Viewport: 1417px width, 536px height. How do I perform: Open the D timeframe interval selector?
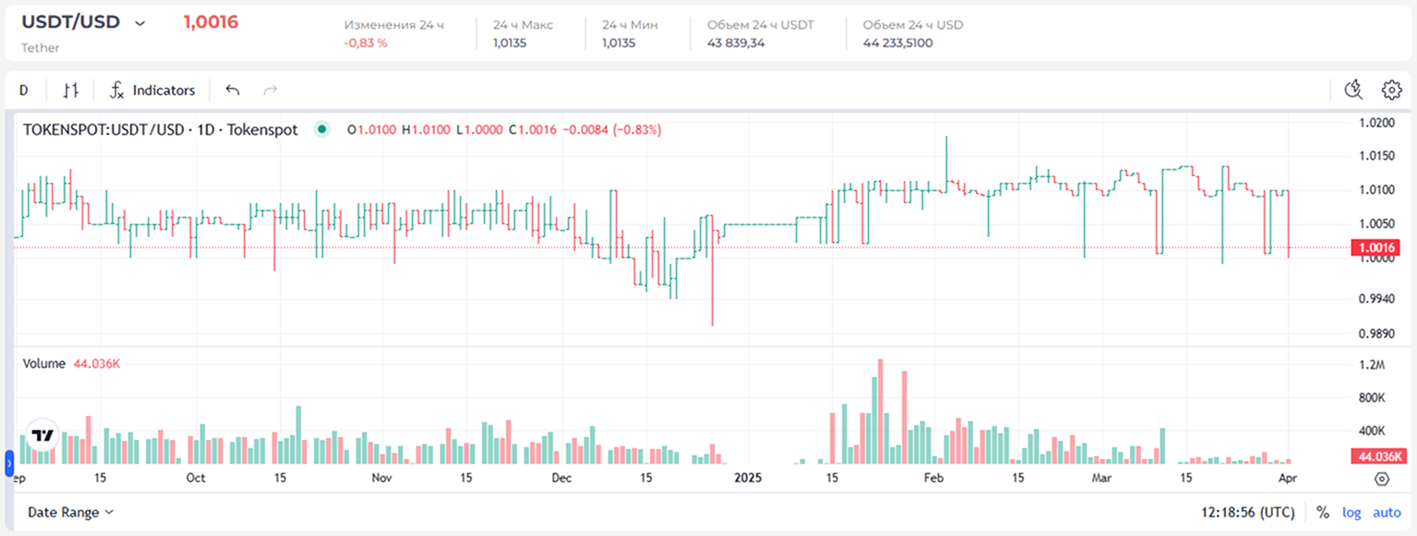point(24,90)
